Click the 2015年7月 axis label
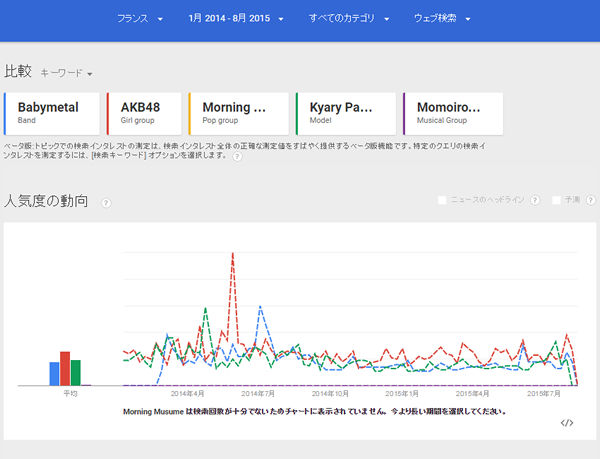Viewport: 600px width, 459px height. click(x=543, y=393)
